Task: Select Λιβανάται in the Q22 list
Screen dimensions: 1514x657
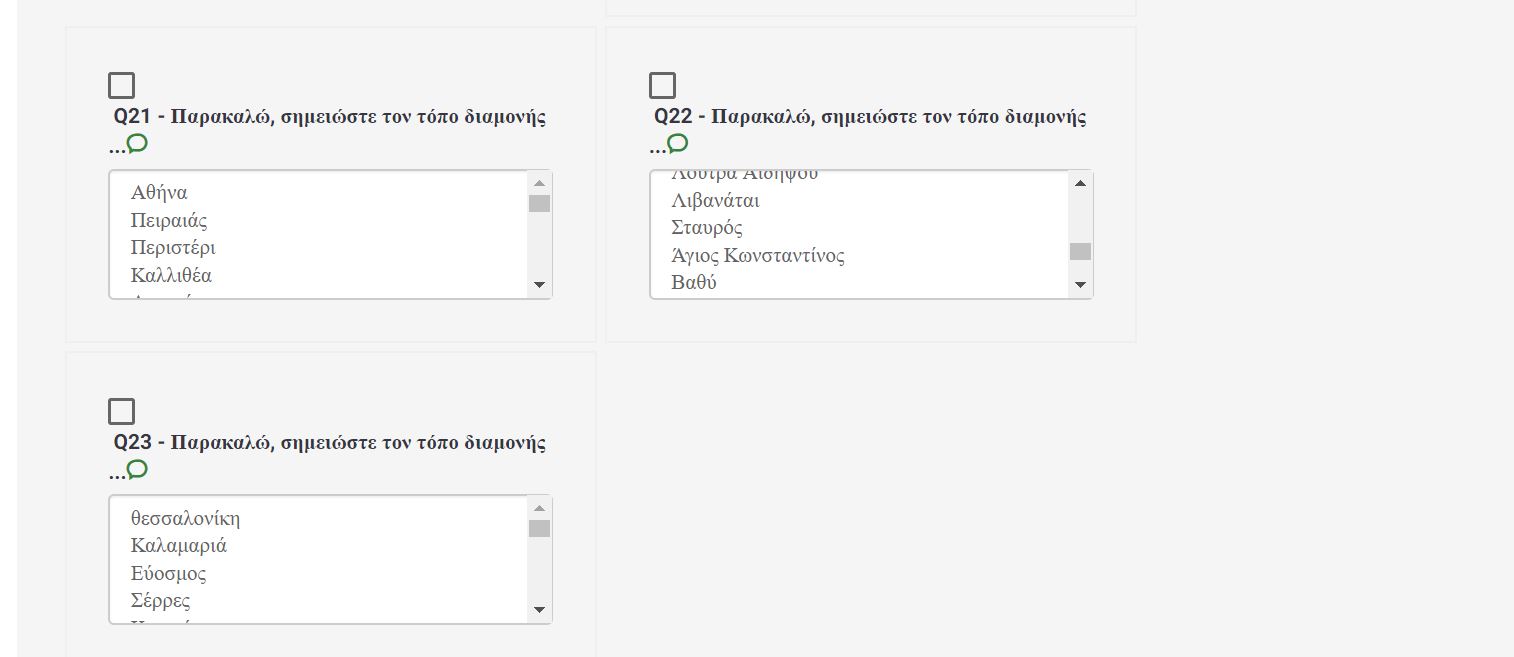Action: coord(715,201)
